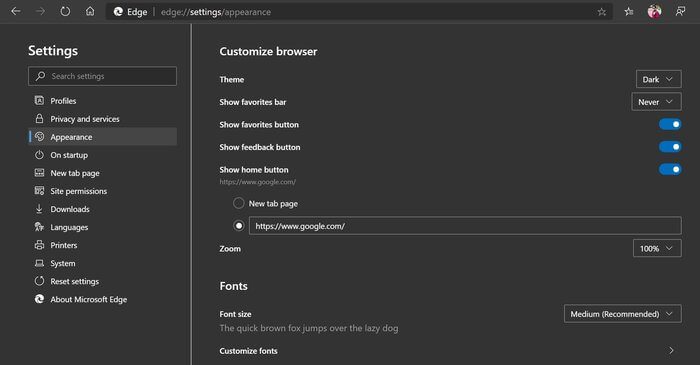The width and height of the screenshot is (700, 365).
Task: Open New tab page settings
Action: pos(103,173)
